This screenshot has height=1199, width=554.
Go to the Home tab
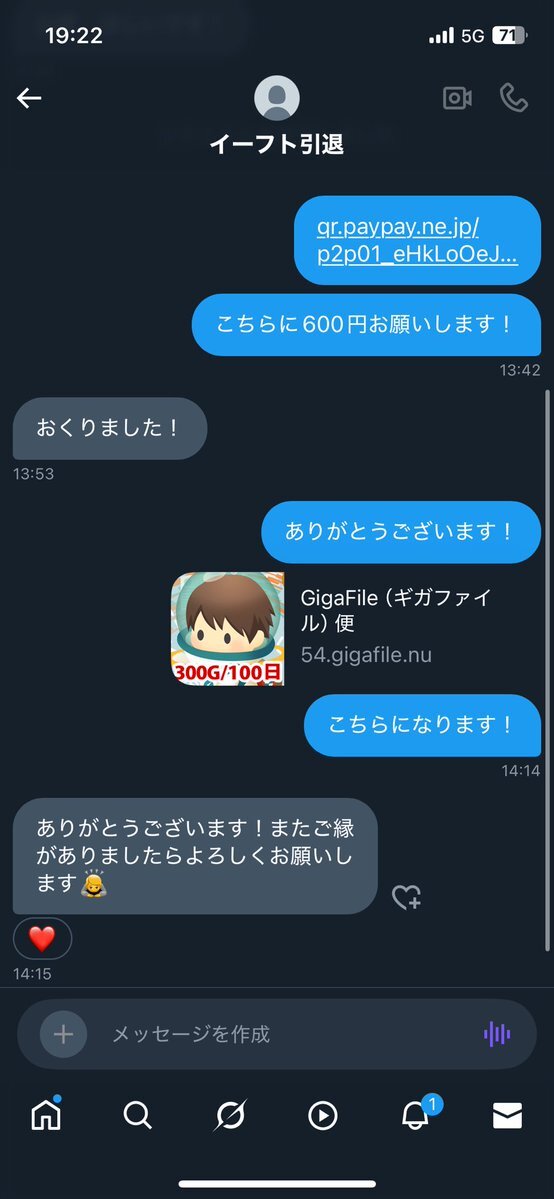[46, 1115]
